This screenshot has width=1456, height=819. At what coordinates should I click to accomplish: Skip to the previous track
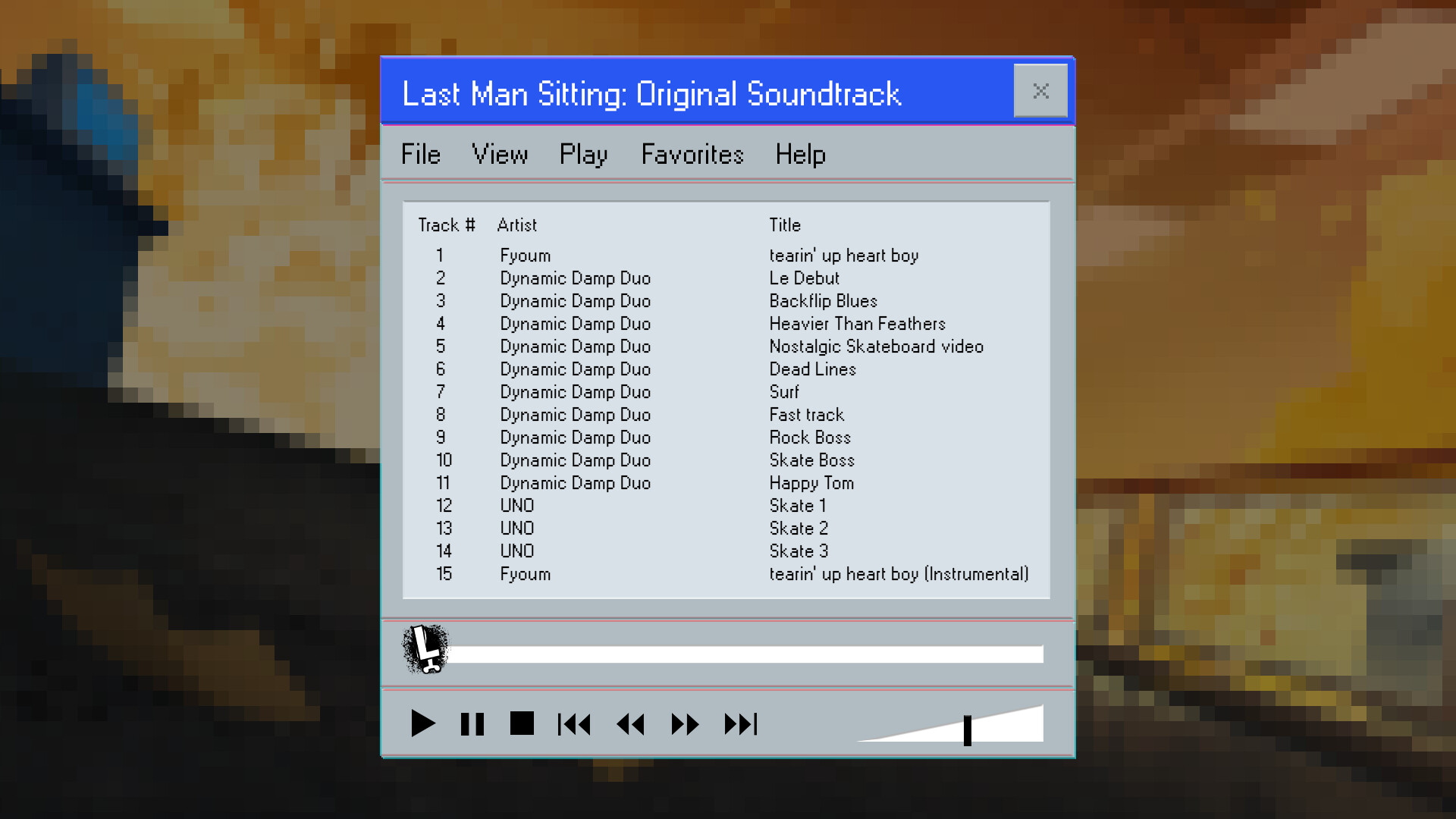pyautogui.click(x=575, y=724)
